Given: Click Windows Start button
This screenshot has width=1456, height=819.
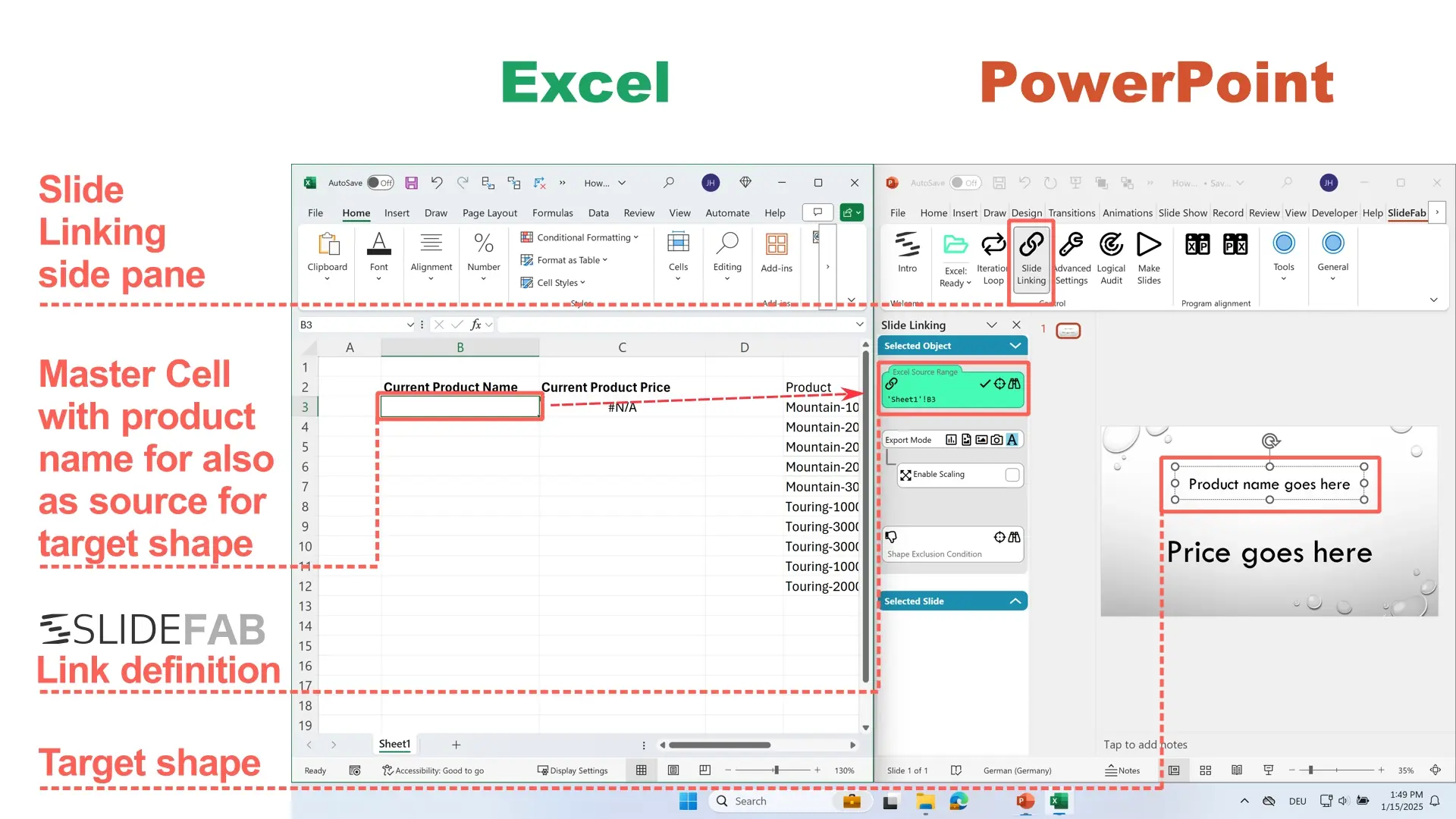Looking at the screenshot, I should (688, 802).
